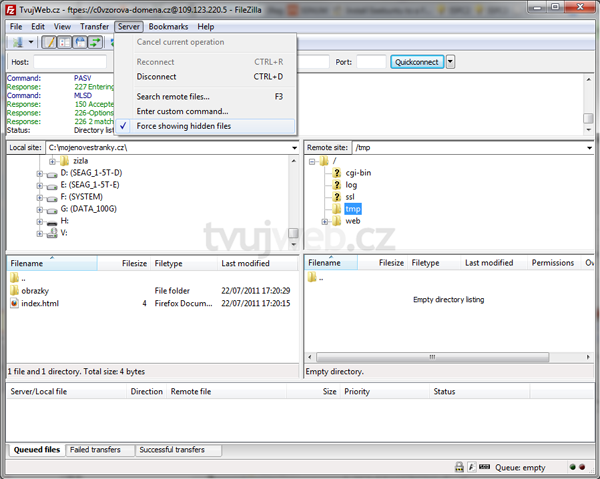Image resolution: width=600 pixels, height=479 pixels.
Task: Open the Quickconnect history dropdown arrow
Action: 450,62
